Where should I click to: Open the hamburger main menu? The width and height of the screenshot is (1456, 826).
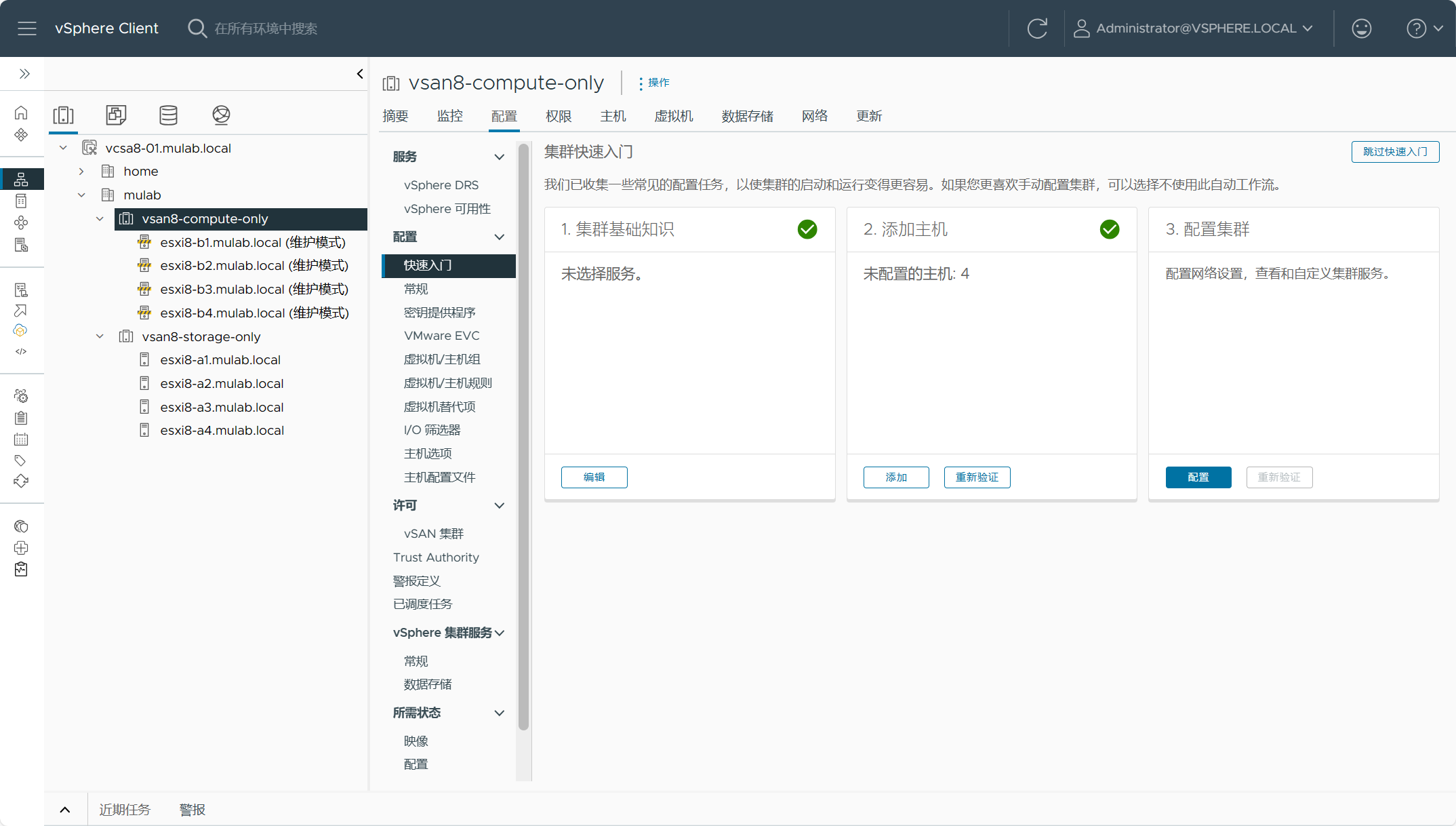coord(27,28)
